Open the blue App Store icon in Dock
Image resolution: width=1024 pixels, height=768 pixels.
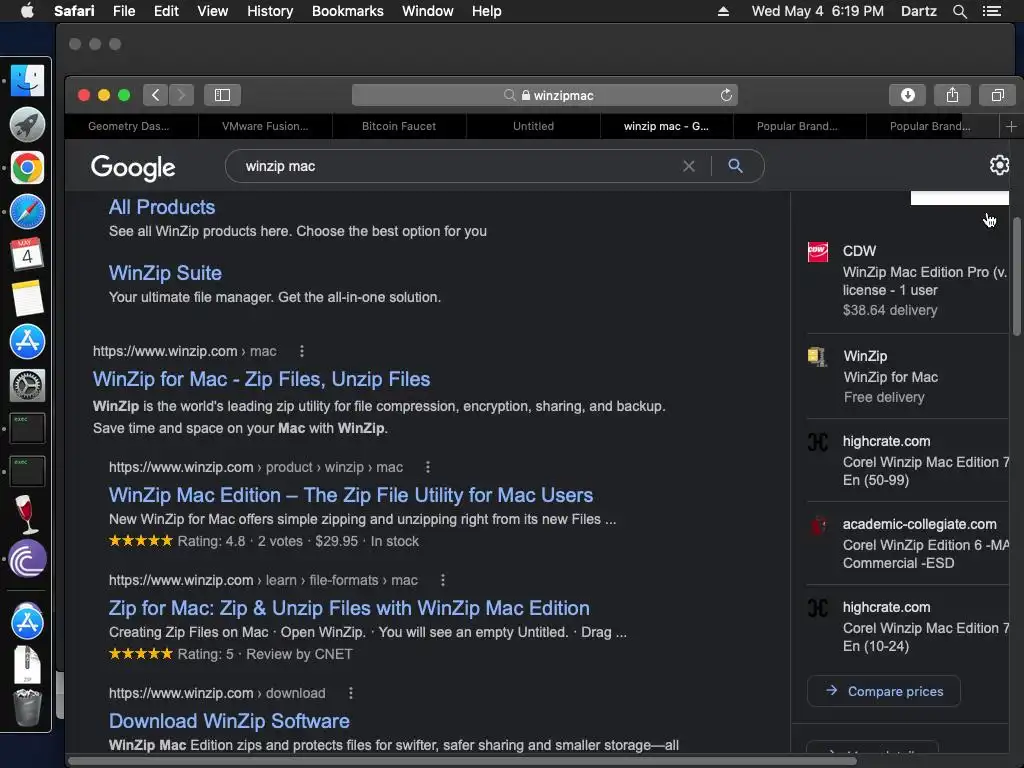(27, 342)
